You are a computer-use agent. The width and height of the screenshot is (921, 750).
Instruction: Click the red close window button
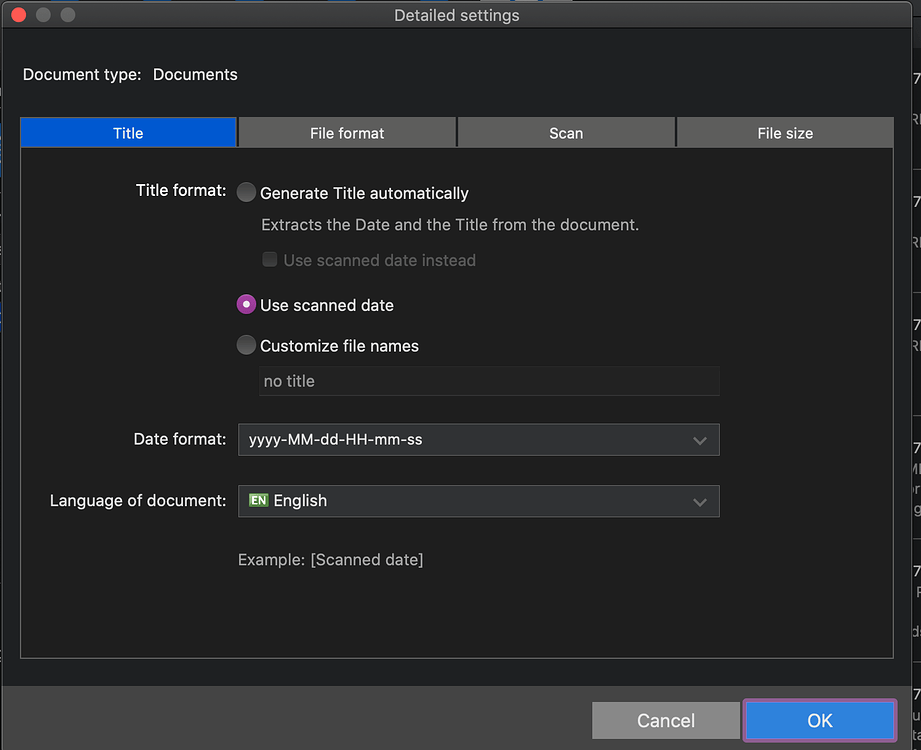[x=17, y=15]
